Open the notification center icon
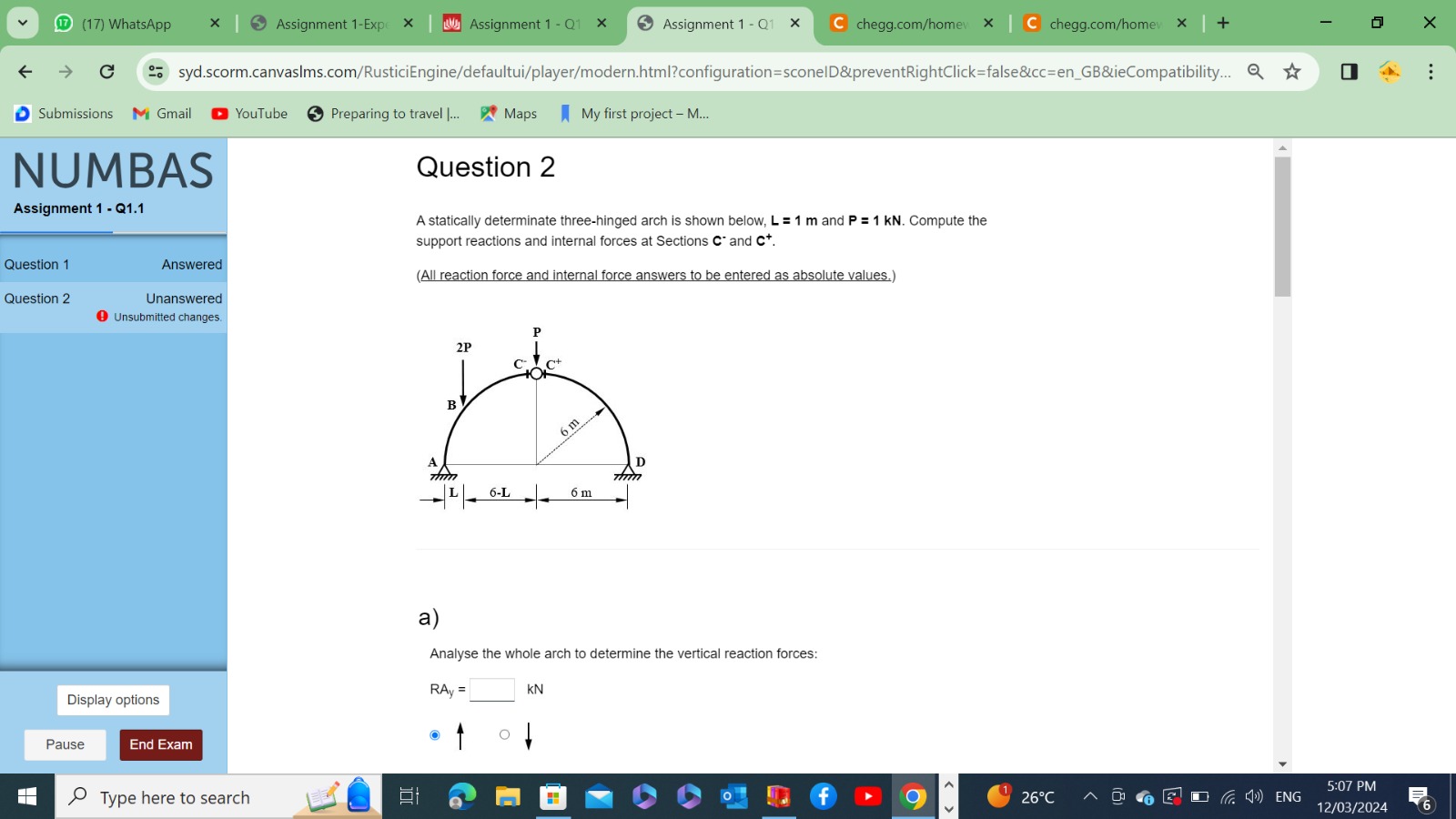Viewport: 1456px width, 819px height. tap(1421, 798)
